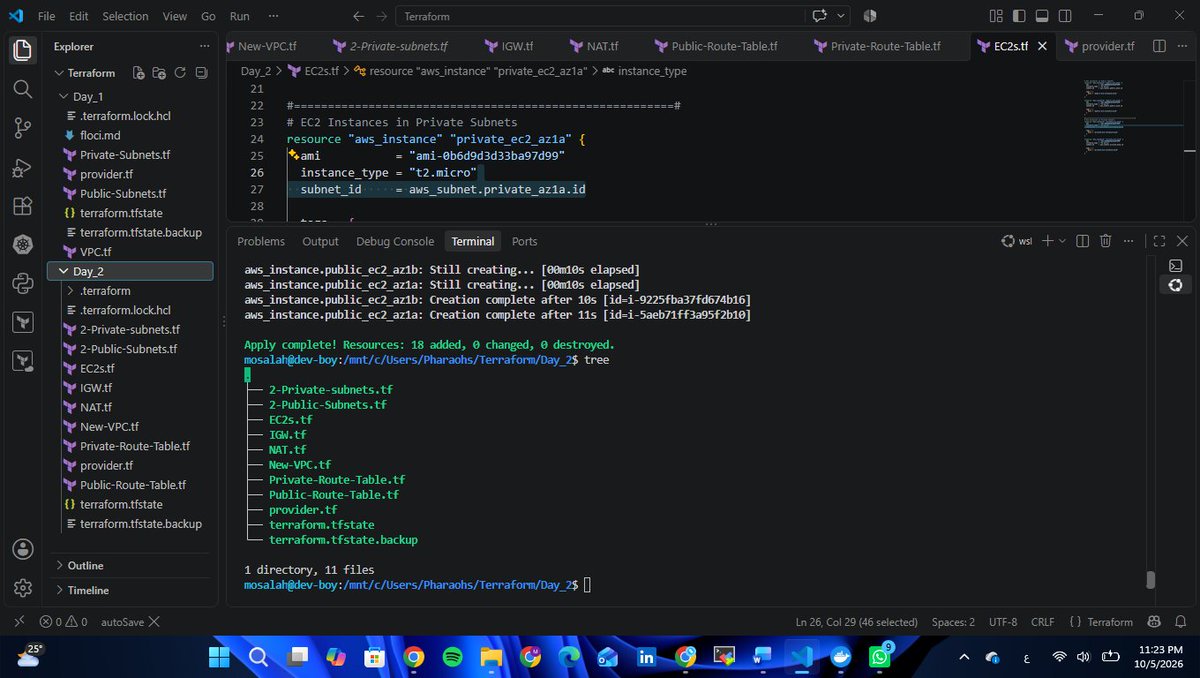
Task: Switch to the Debug Console tab
Action: click(395, 241)
